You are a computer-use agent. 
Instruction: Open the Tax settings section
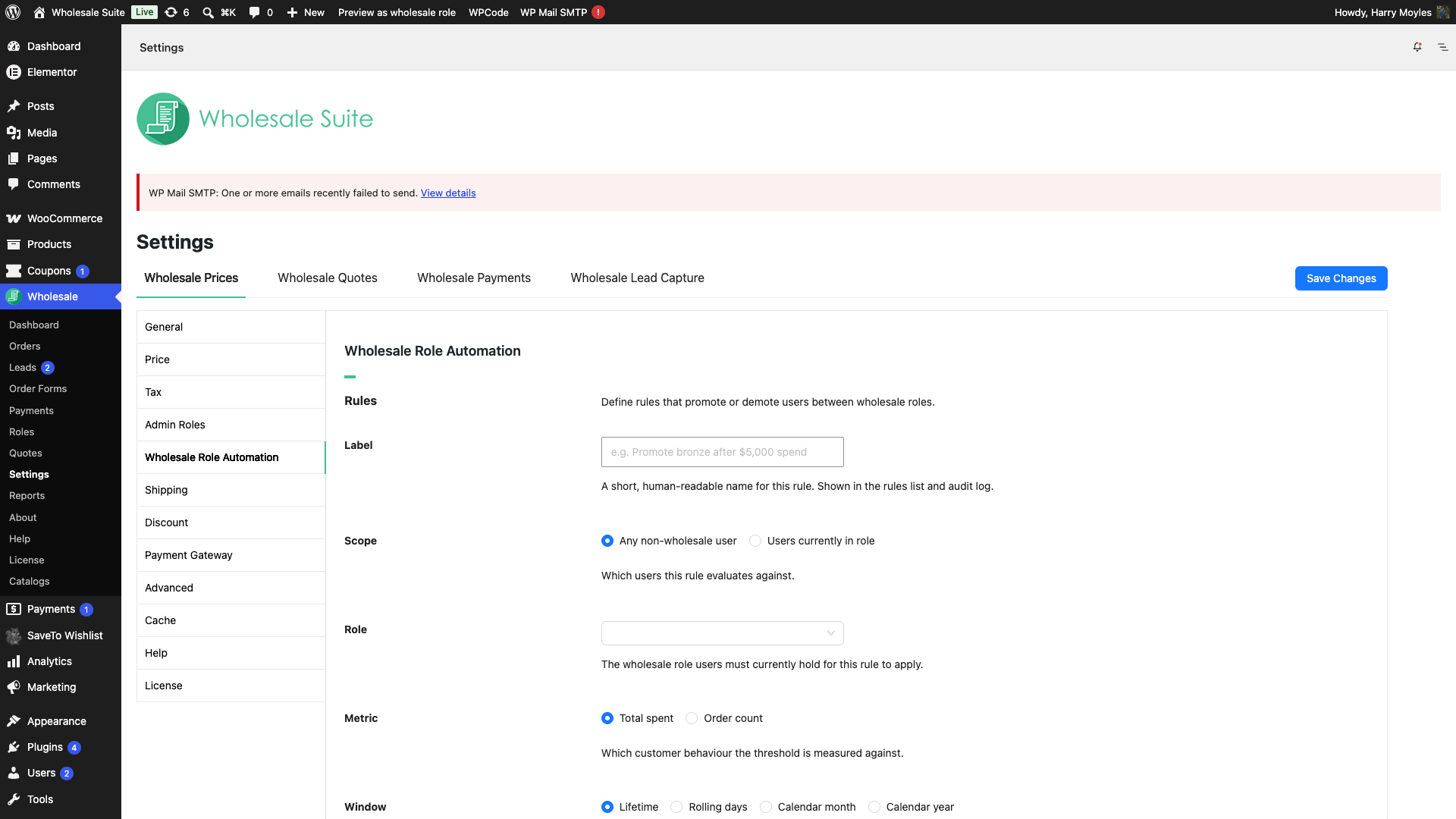coord(231,392)
